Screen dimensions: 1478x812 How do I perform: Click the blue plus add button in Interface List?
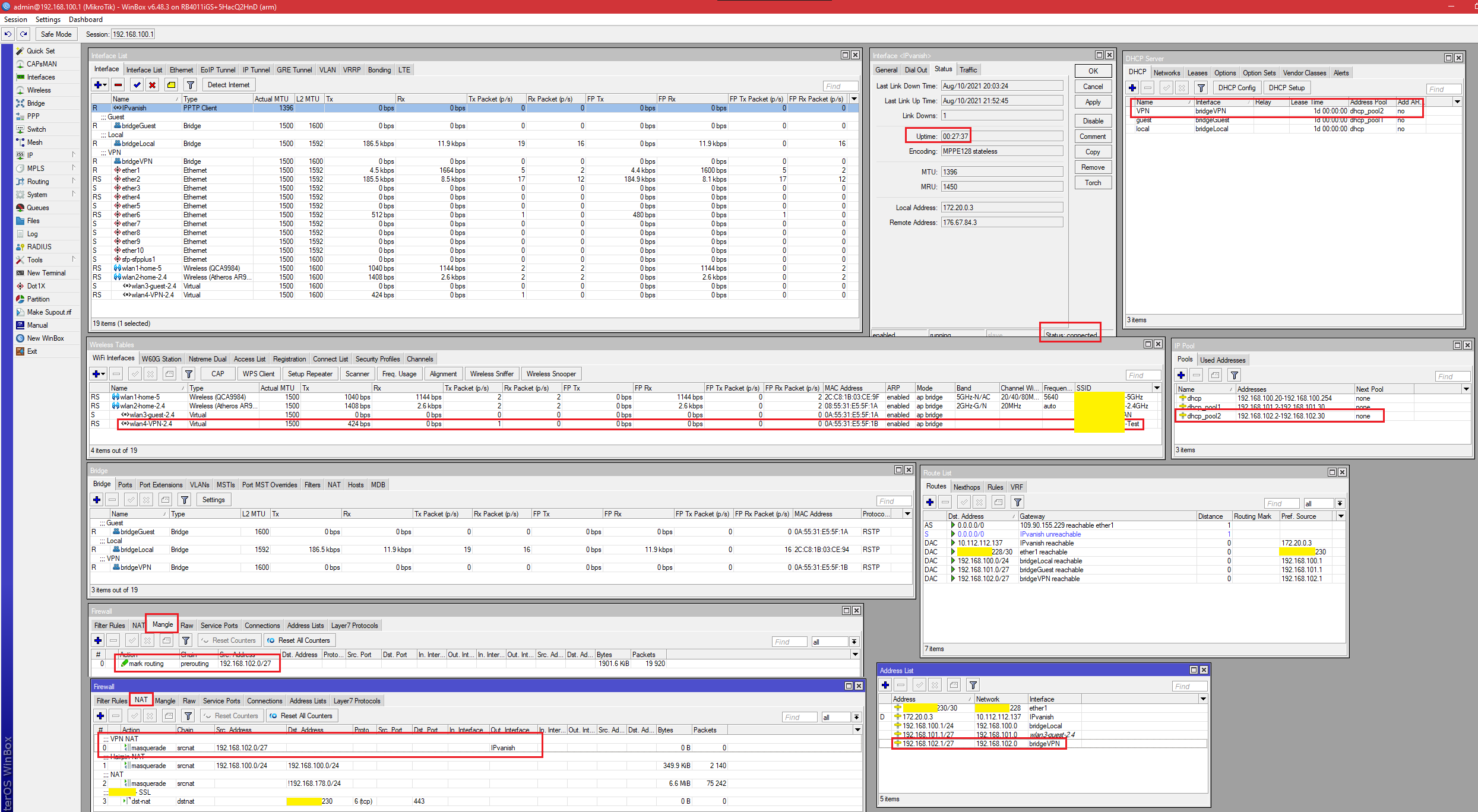100,85
